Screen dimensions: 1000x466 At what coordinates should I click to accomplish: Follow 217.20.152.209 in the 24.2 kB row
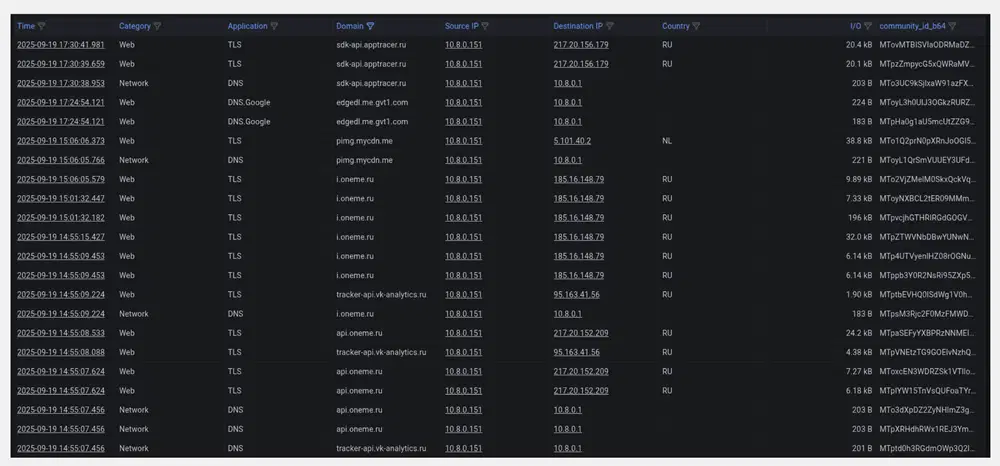[581, 333]
